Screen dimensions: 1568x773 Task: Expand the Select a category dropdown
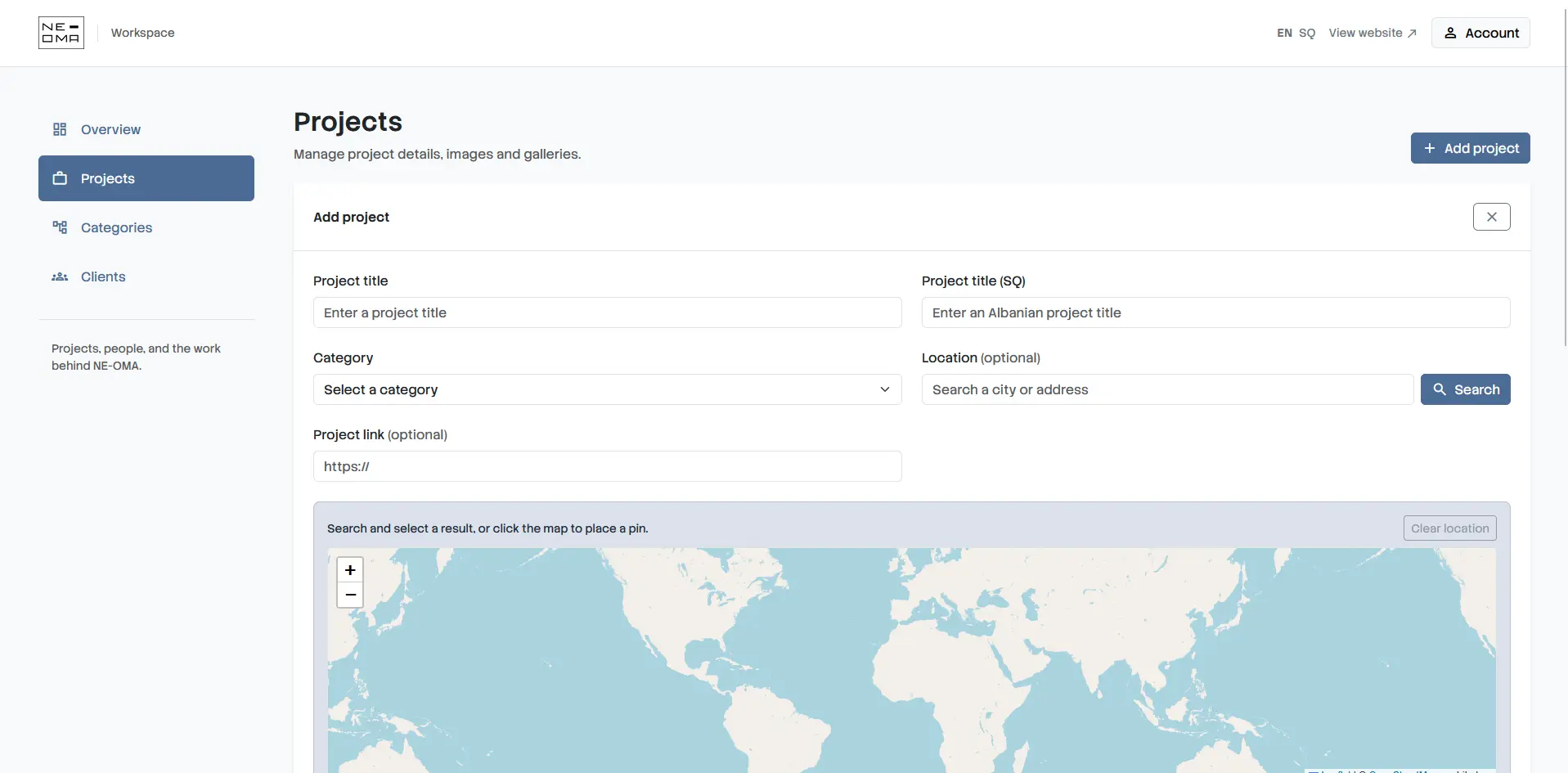click(607, 389)
